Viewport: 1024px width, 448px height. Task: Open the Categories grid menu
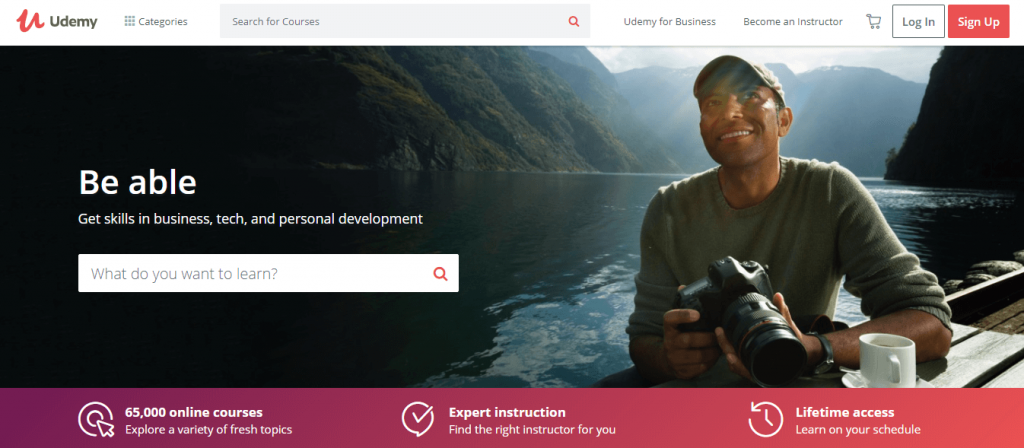coord(155,22)
